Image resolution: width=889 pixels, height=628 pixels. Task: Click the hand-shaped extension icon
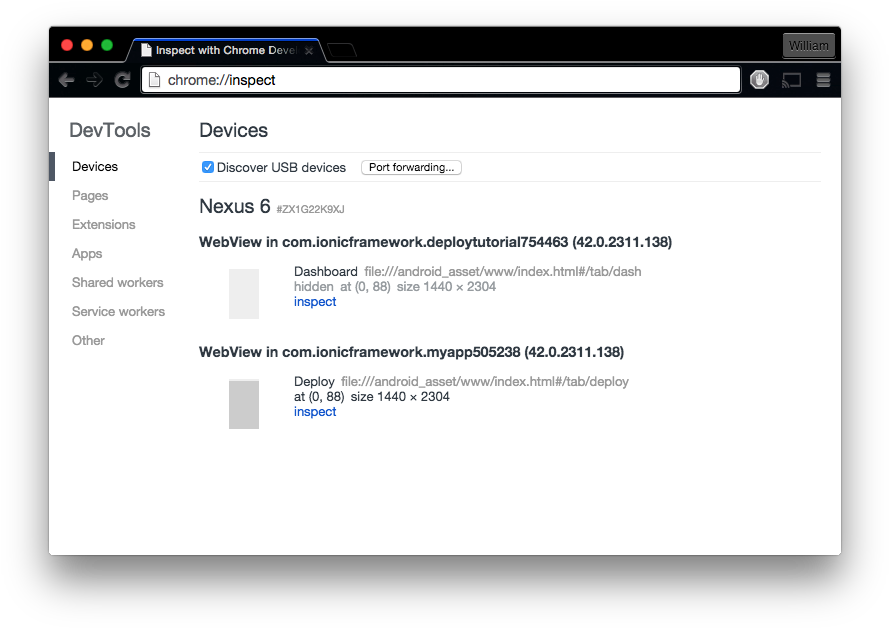click(759, 80)
